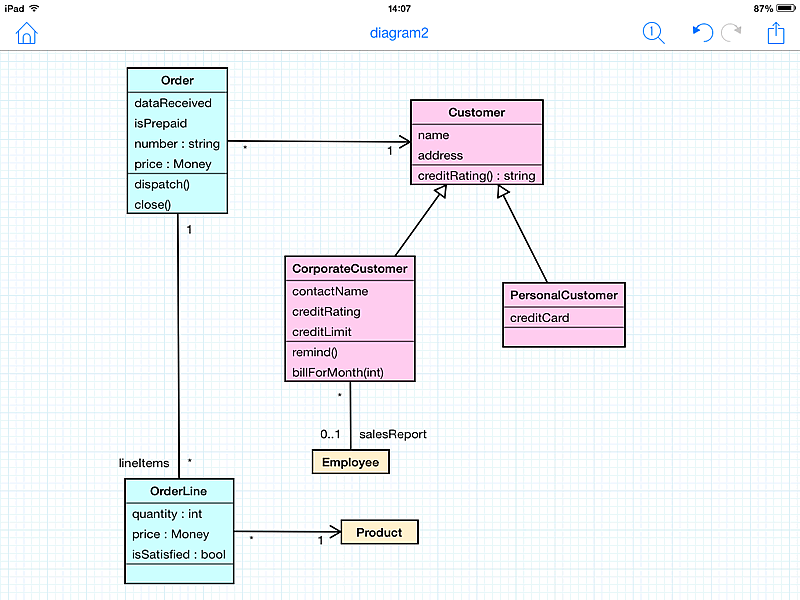This screenshot has width=800, height=600.
Task: Select PersonalCustomer generalization arrowhead
Action: pos(503,192)
